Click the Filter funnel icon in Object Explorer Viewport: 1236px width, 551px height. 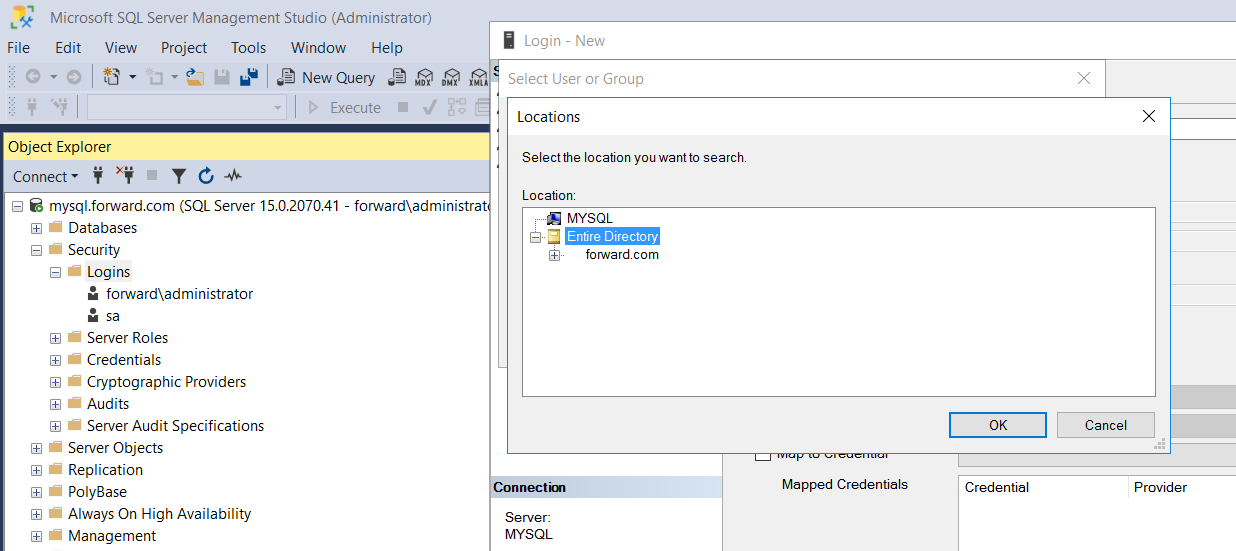179,176
